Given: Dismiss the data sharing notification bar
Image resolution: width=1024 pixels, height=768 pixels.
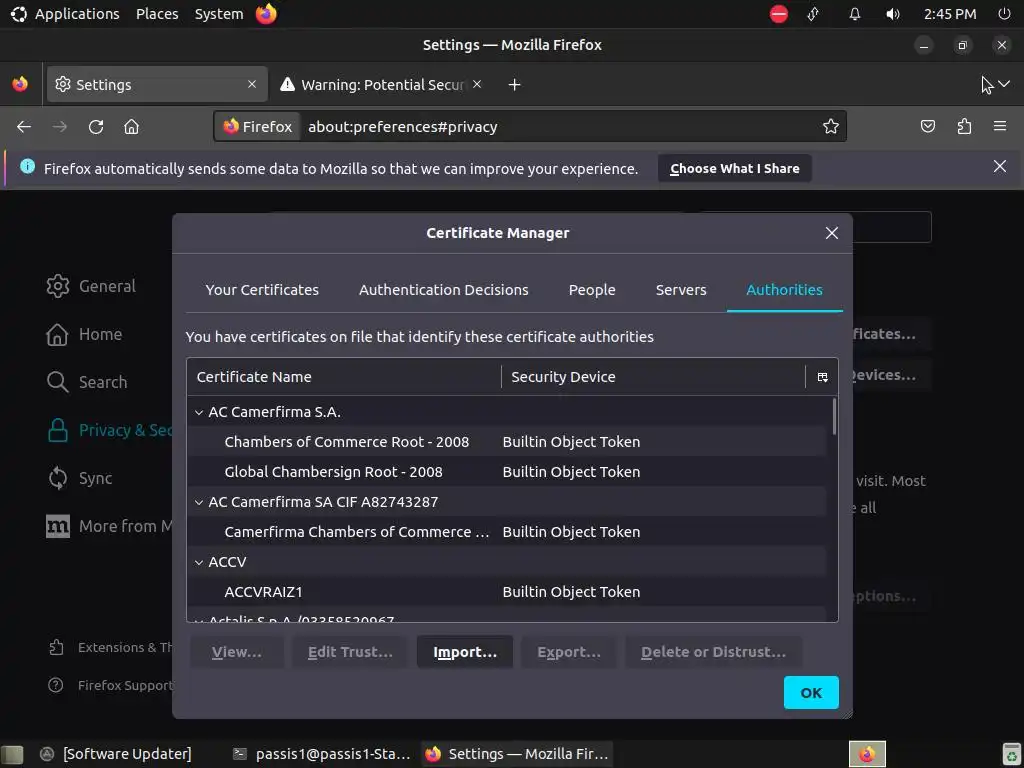Looking at the screenshot, I should point(999,167).
